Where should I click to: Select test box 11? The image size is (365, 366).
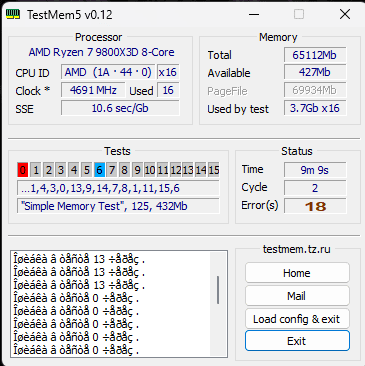click(163, 170)
